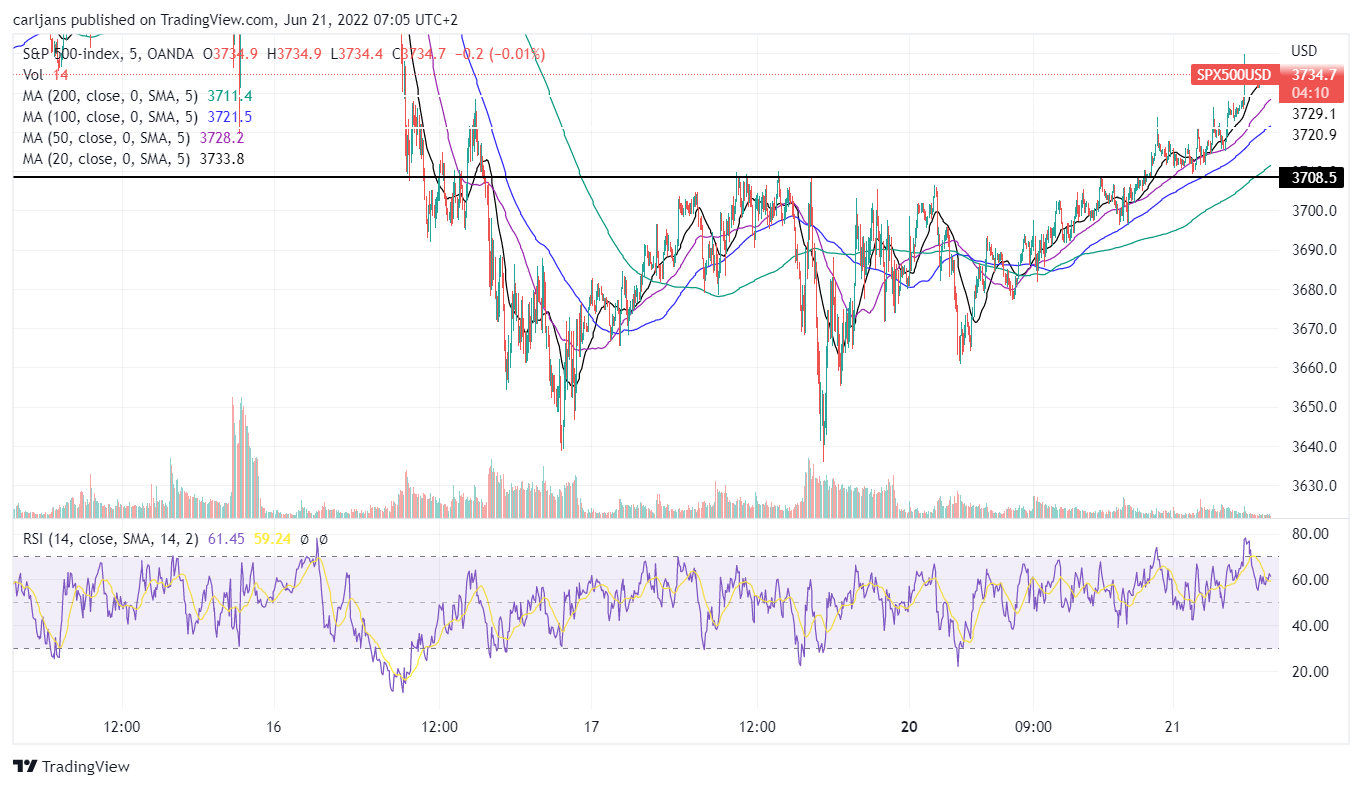
Task: Select the MA 50 indicator legend
Action: click(x=134, y=138)
